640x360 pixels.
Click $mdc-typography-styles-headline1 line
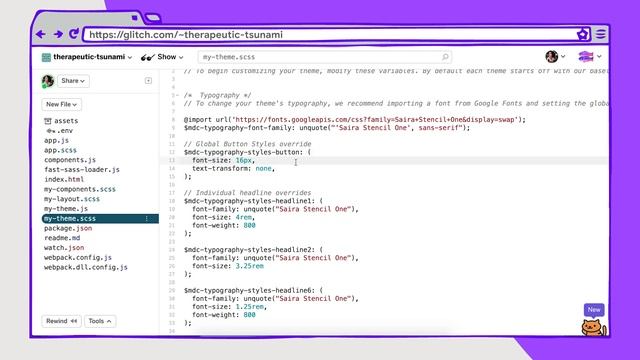pyautogui.click(x=253, y=201)
